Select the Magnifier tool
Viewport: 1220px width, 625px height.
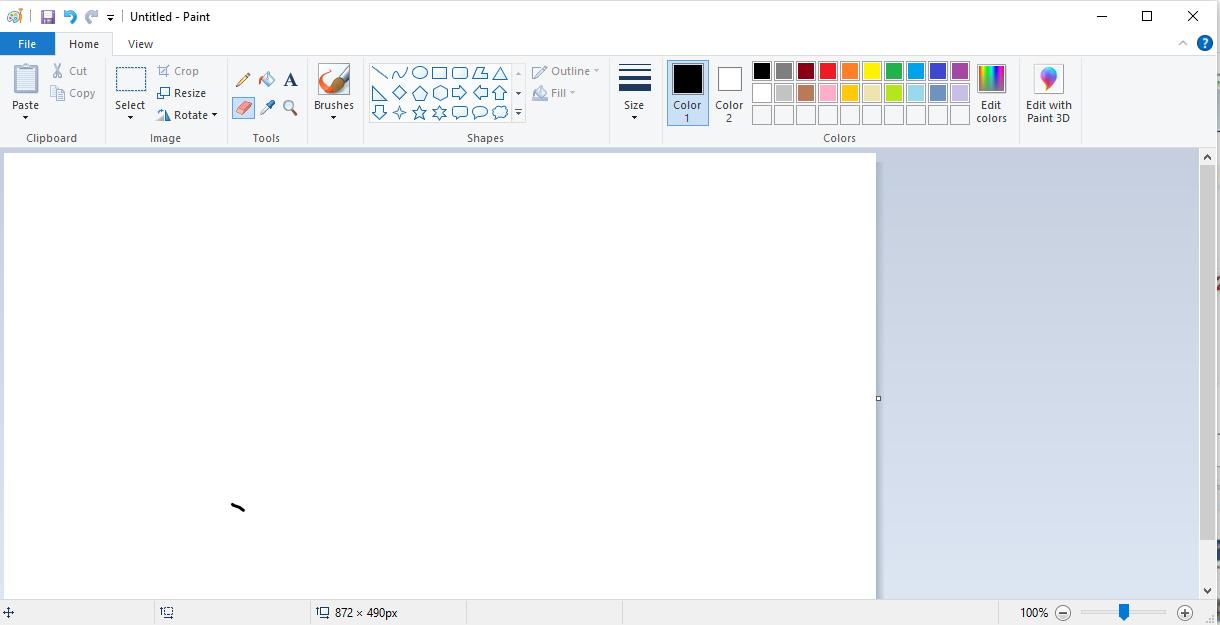click(290, 108)
